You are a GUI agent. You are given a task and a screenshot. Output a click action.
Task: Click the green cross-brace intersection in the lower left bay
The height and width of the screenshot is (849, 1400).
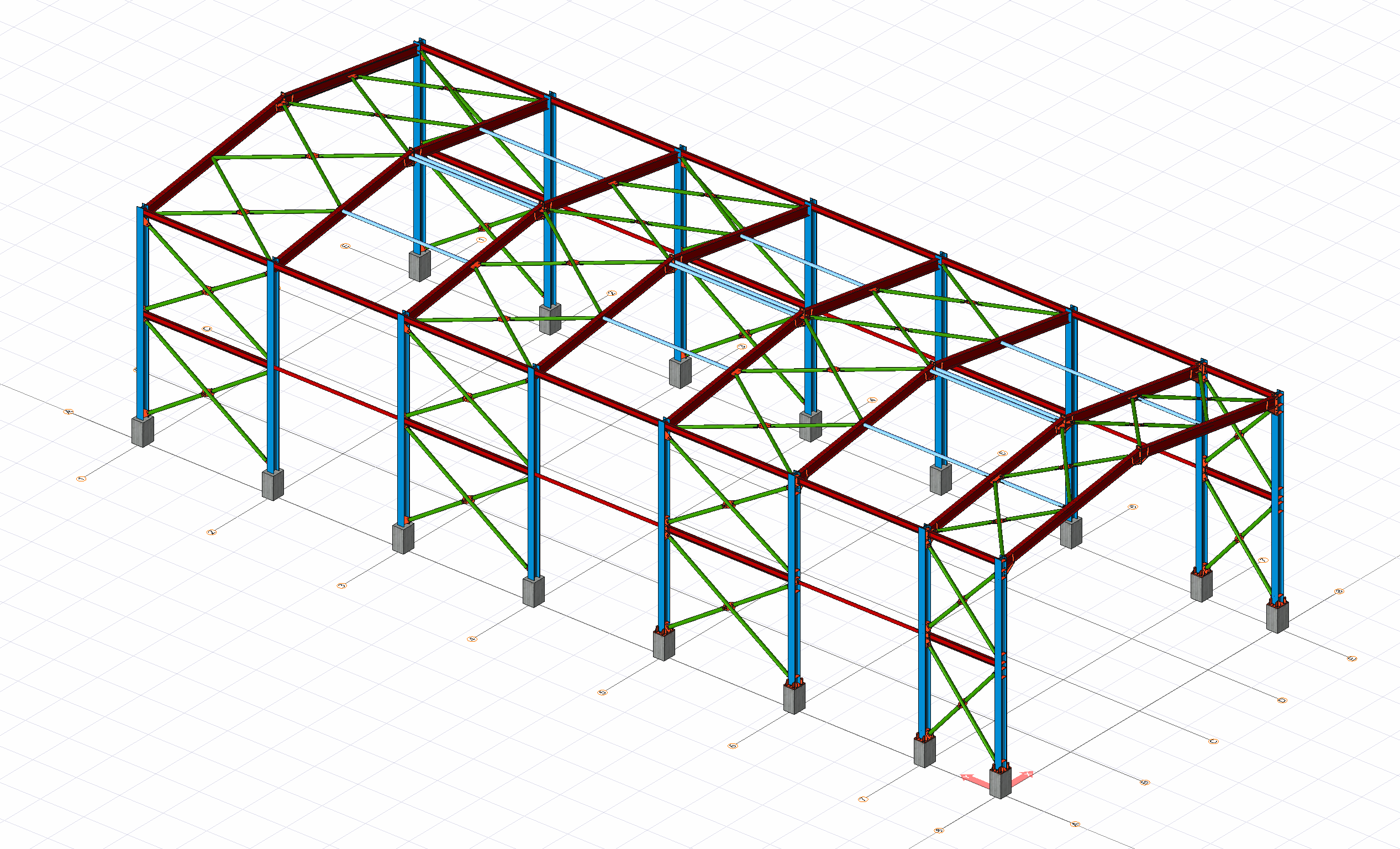(207, 392)
